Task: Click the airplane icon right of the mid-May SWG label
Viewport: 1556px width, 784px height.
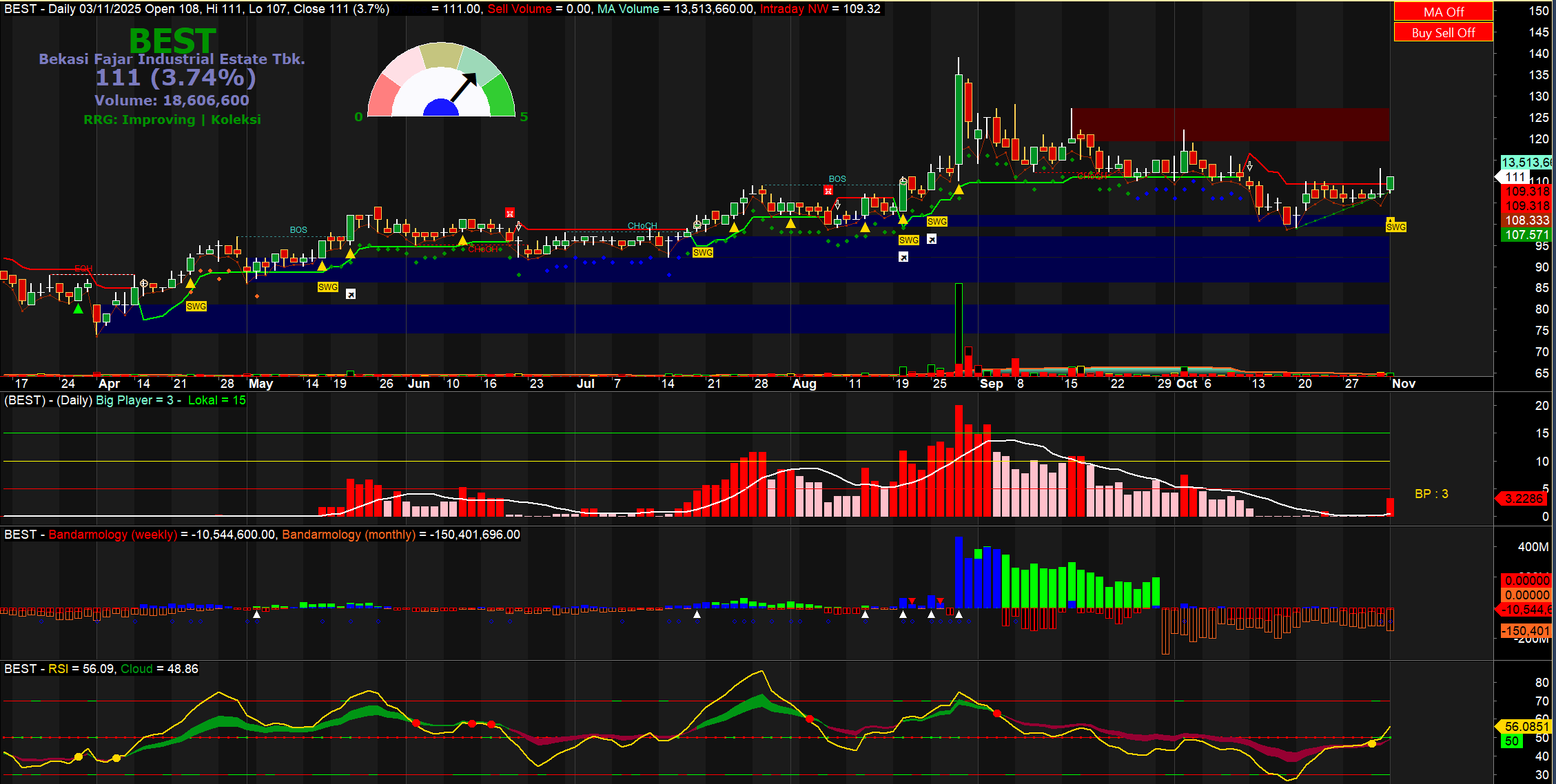Action: pos(351,294)
